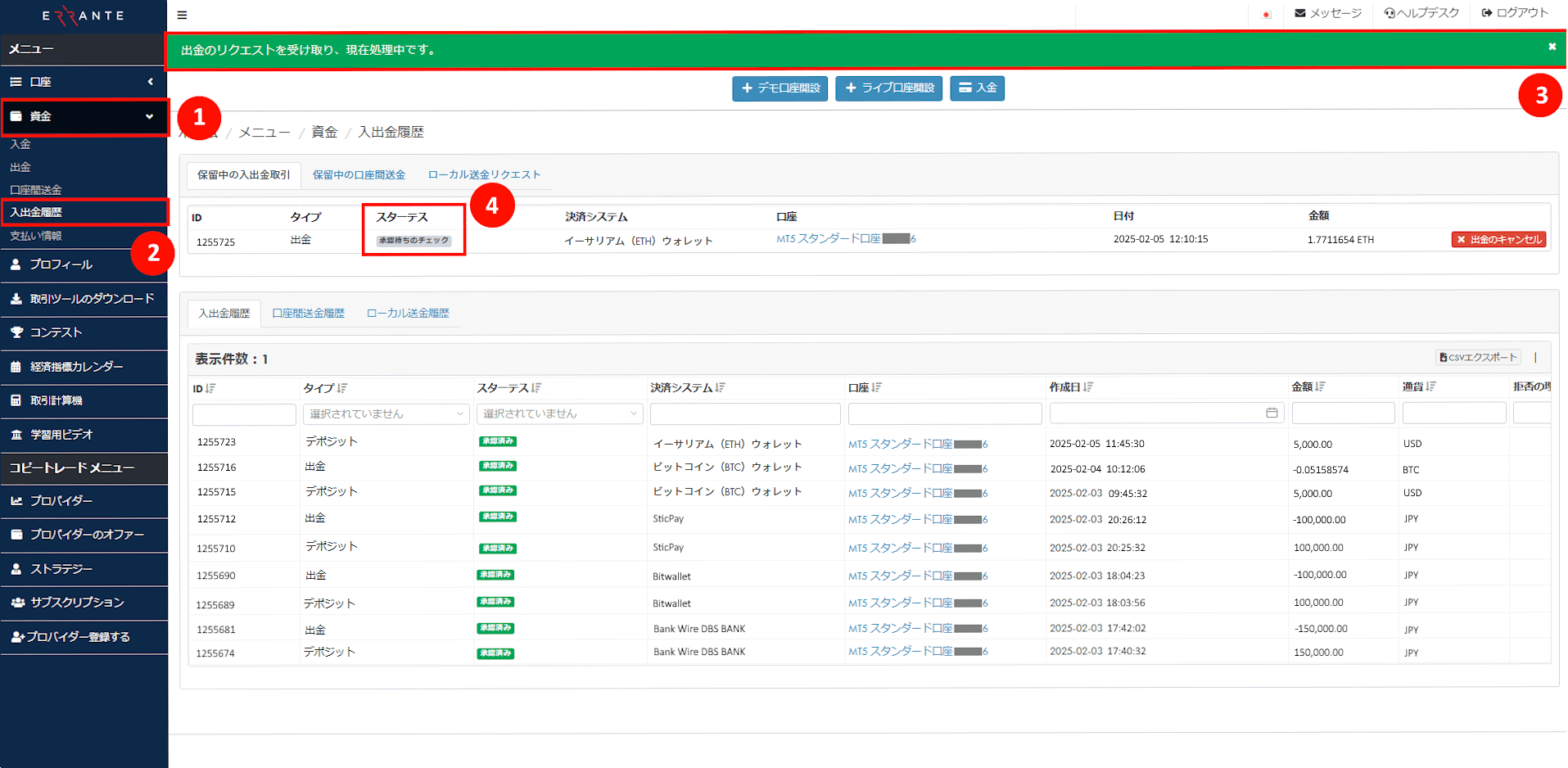Change language via the Japan flag icon
Viewport: 1568px width, 768px height.
(1265, 14)
